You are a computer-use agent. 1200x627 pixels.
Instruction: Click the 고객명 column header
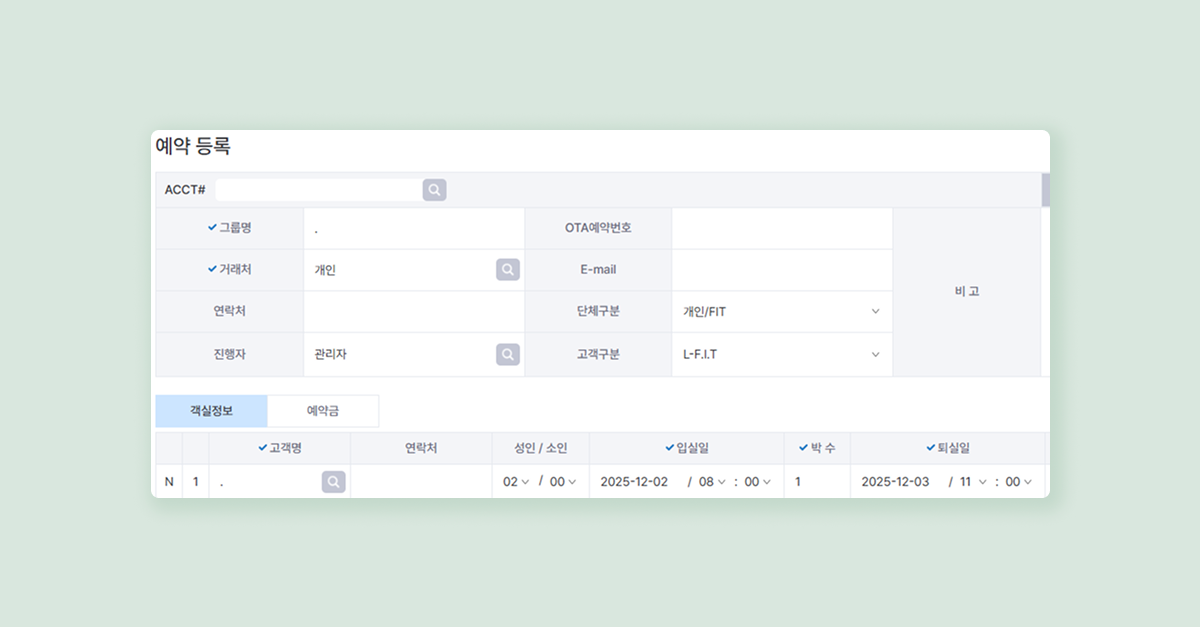point(280,448)
